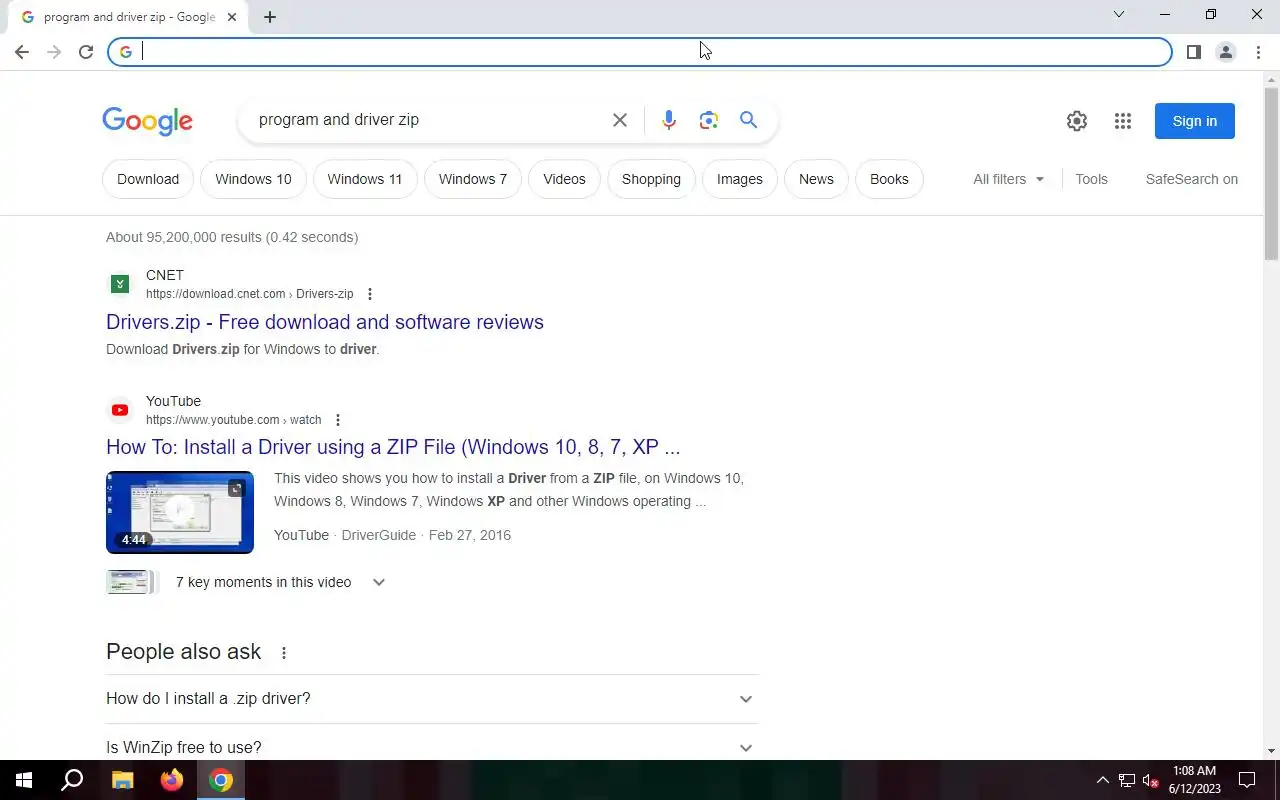
Task: Open the Chrome profile avatar
Action: pyautogui.click(x=1225, y=52)
